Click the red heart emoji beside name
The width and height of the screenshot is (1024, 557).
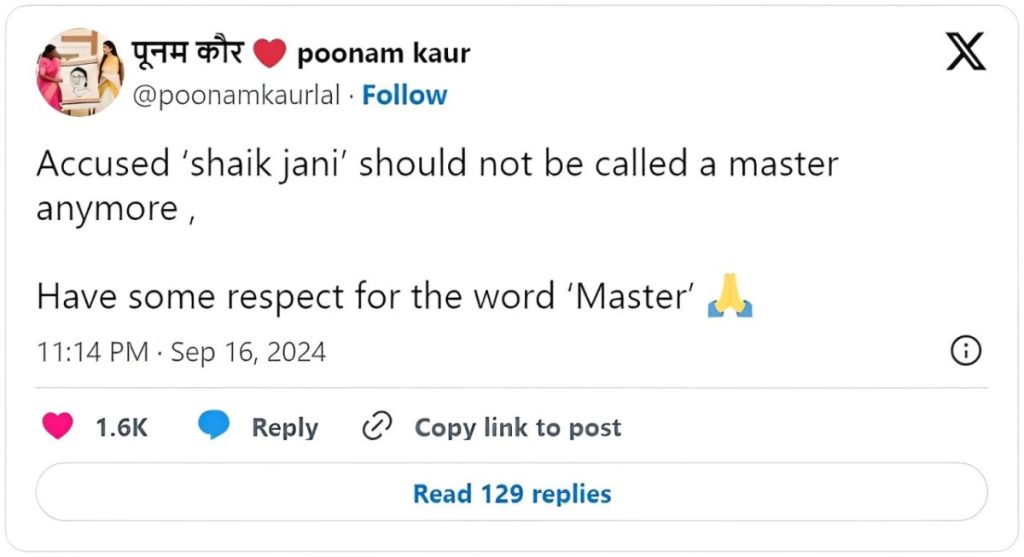click(x=270, y=53)
